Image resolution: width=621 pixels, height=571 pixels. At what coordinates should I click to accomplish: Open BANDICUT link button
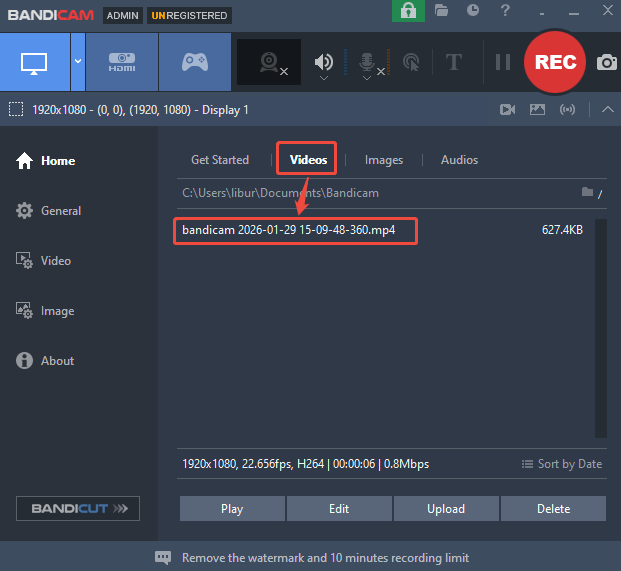[x=78, y=508]
